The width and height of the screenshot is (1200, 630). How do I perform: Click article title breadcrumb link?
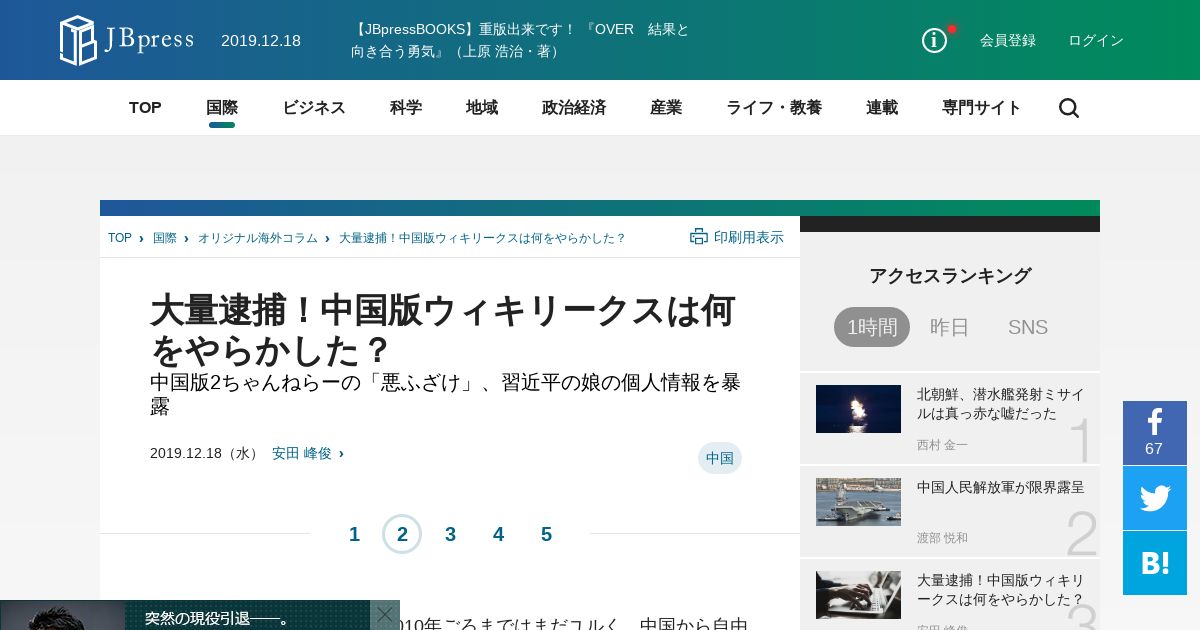(x=482, y=238)
